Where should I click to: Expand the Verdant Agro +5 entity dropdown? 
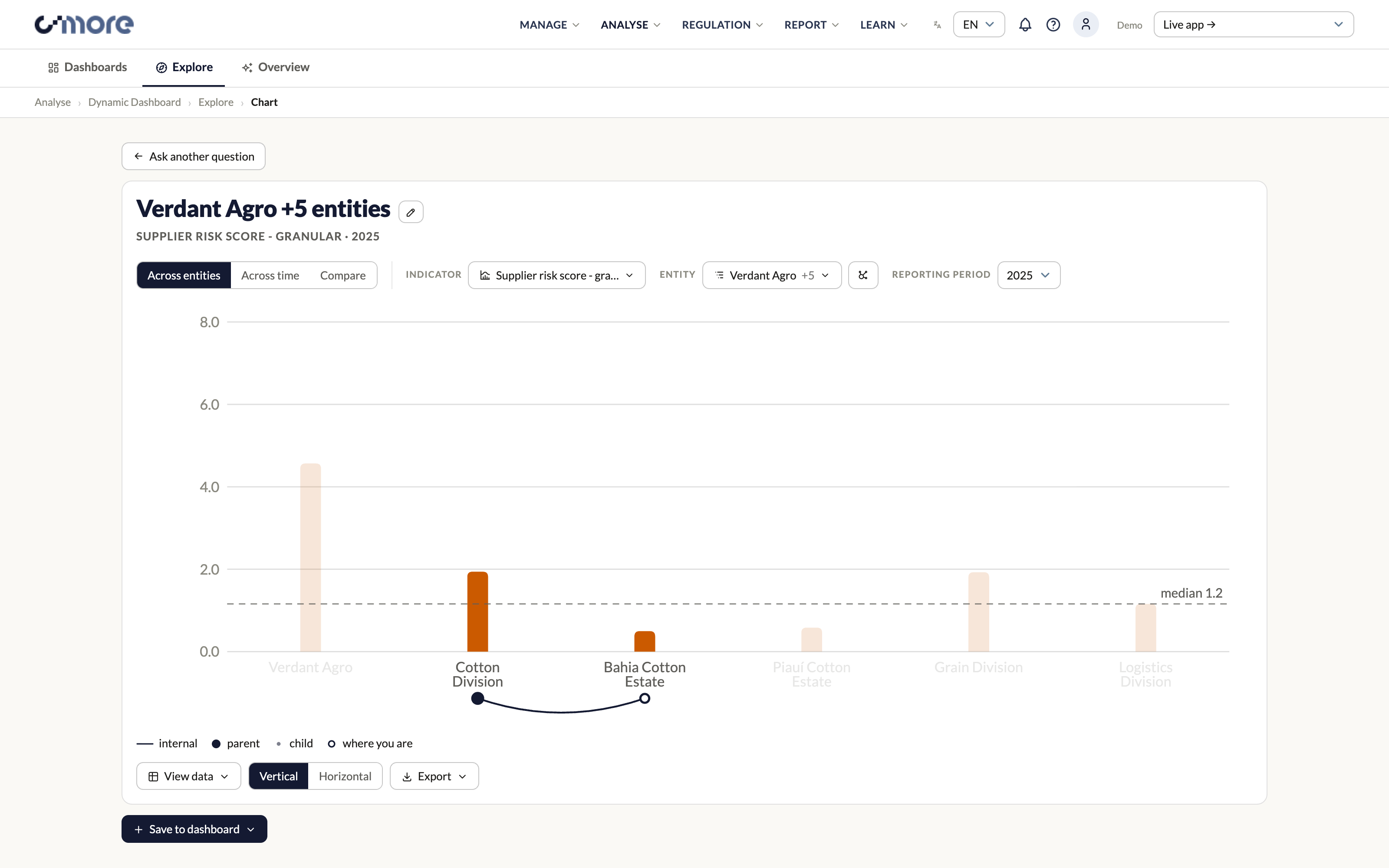pyautogui.click(x=772, y=275)
